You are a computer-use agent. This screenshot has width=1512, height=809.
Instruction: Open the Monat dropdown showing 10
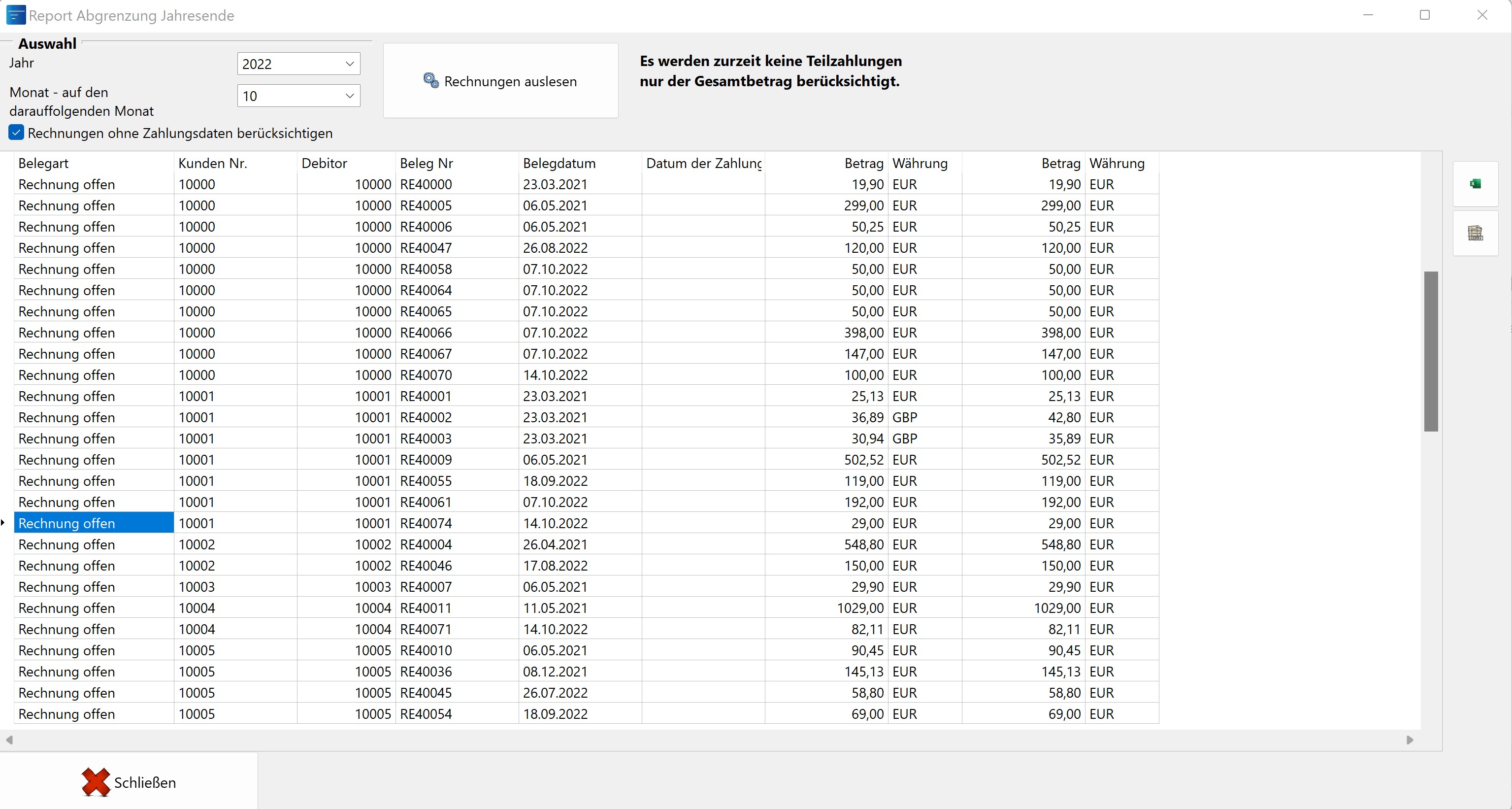tap(298, 96)
